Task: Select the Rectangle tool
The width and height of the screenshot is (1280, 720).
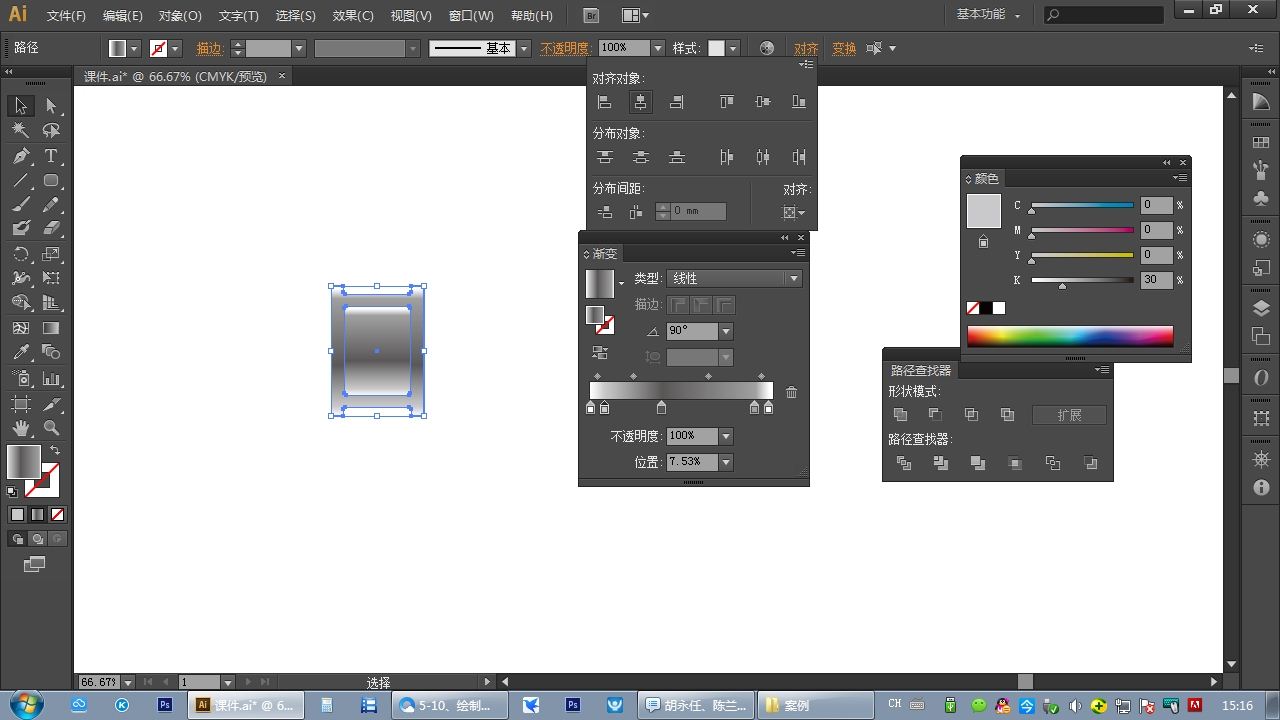Action: [x=51, y=181]
